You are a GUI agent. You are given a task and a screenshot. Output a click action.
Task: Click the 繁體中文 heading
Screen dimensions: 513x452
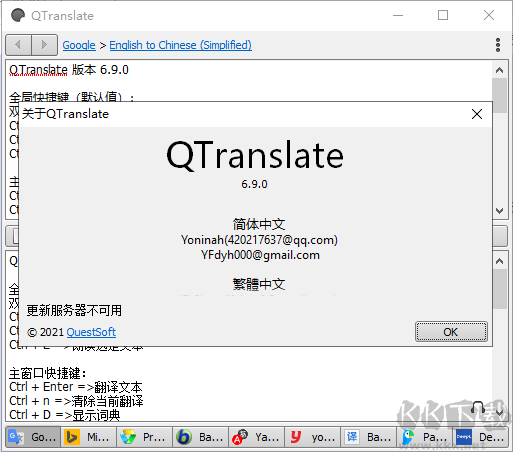[259, 284]
